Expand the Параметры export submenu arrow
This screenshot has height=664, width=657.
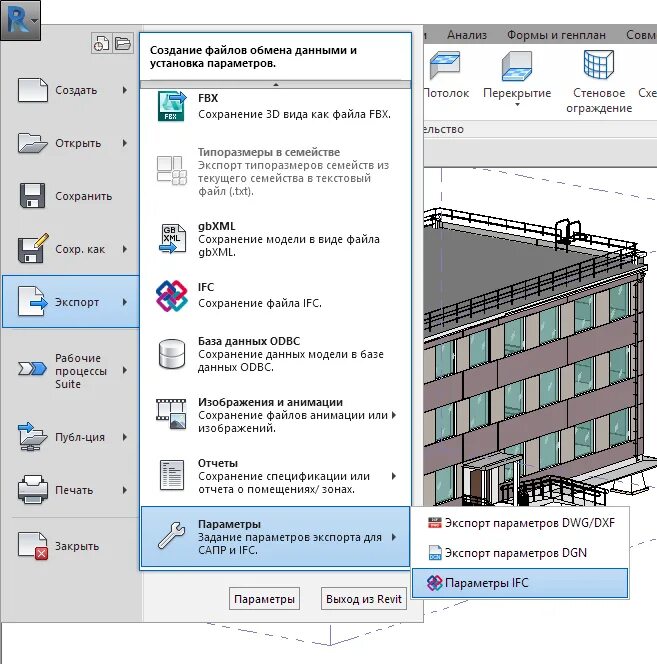394,537
